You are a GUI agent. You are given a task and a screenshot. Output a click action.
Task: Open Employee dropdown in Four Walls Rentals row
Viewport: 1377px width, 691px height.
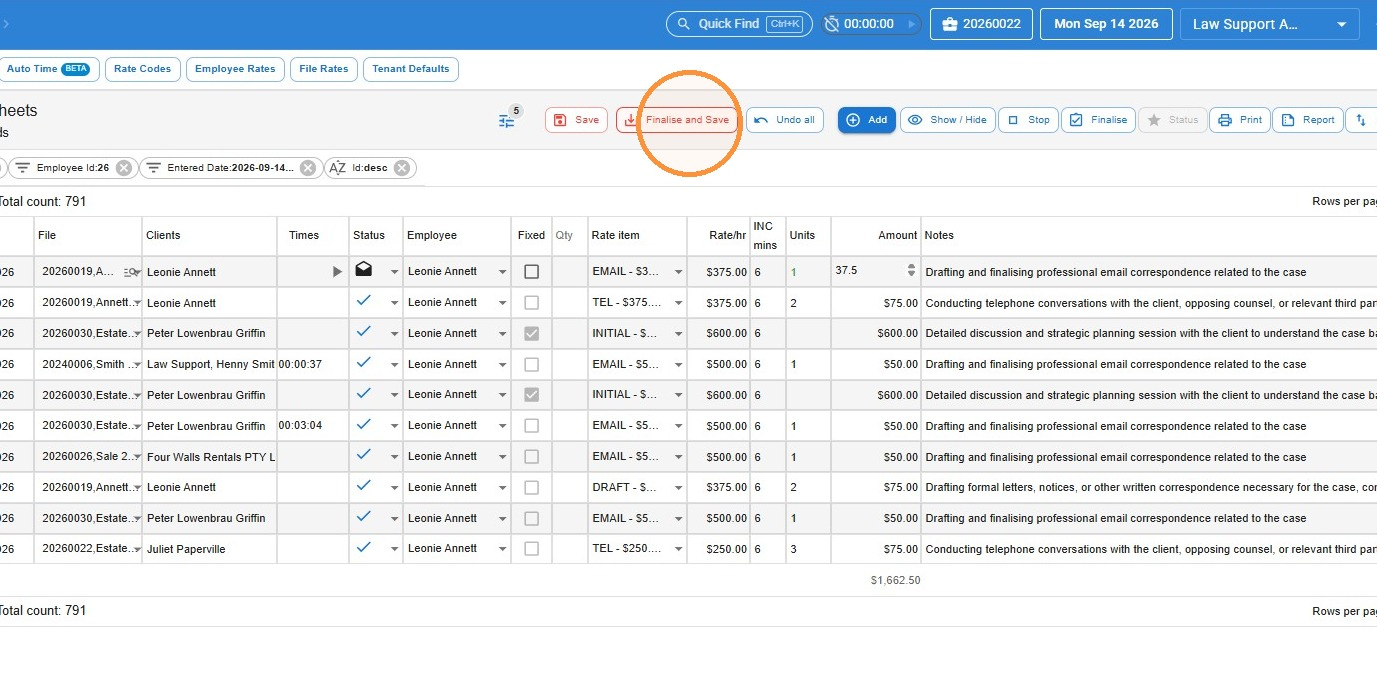coord(502,457)
